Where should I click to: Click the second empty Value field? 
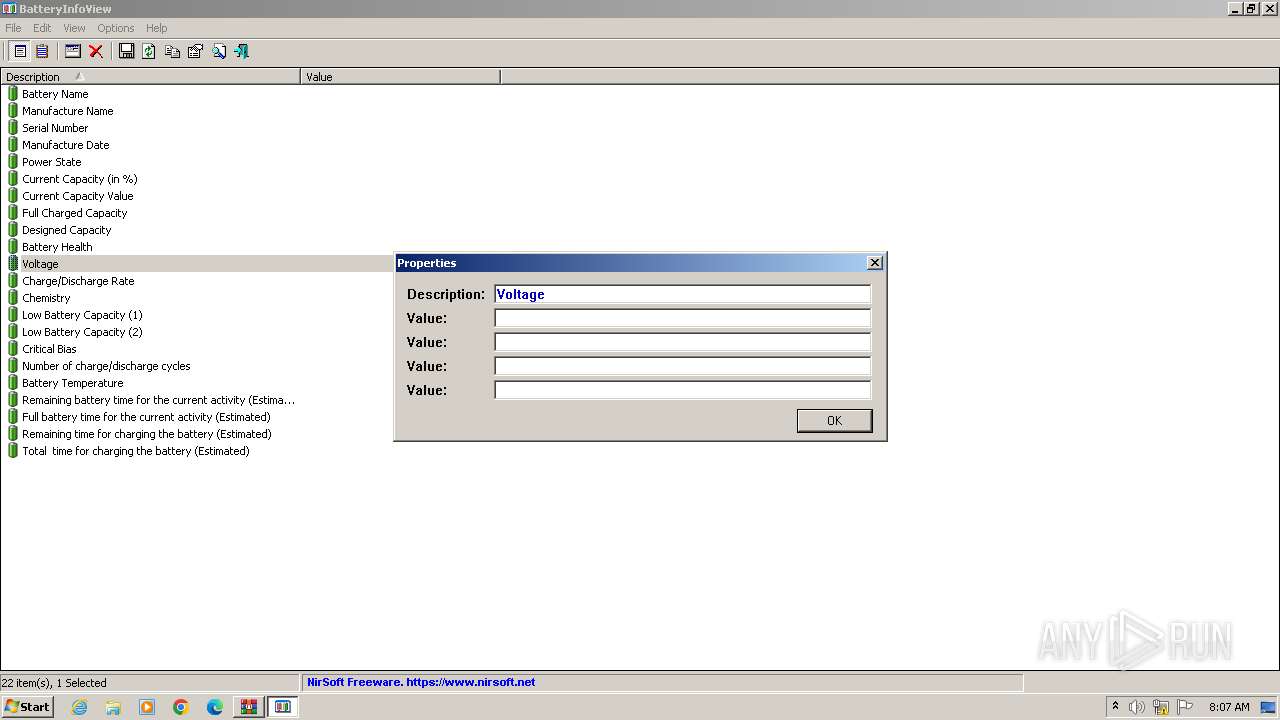682,342
